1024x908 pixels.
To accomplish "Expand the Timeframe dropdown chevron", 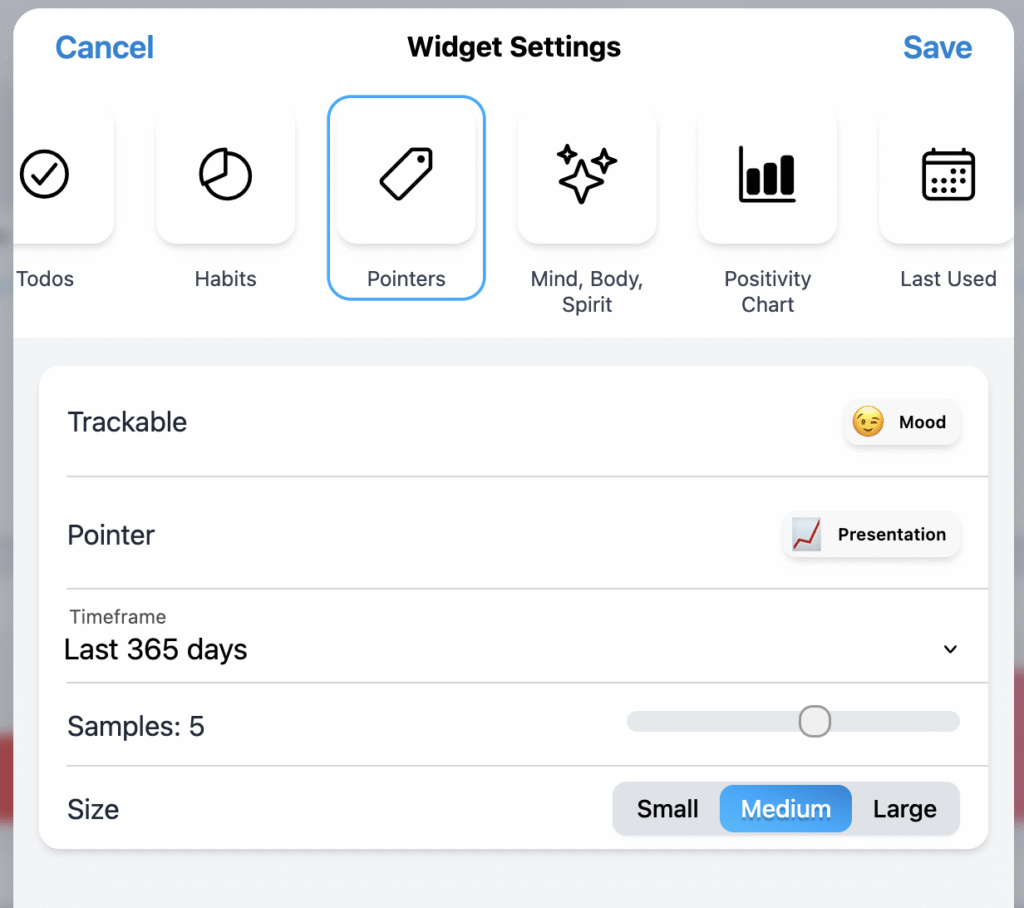I will coord(950,649).
